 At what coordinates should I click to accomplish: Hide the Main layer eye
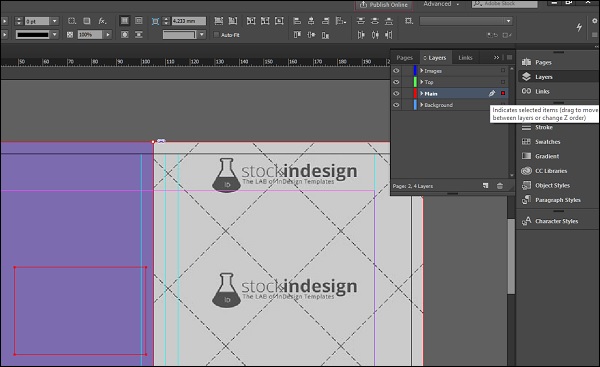[396, 93]
